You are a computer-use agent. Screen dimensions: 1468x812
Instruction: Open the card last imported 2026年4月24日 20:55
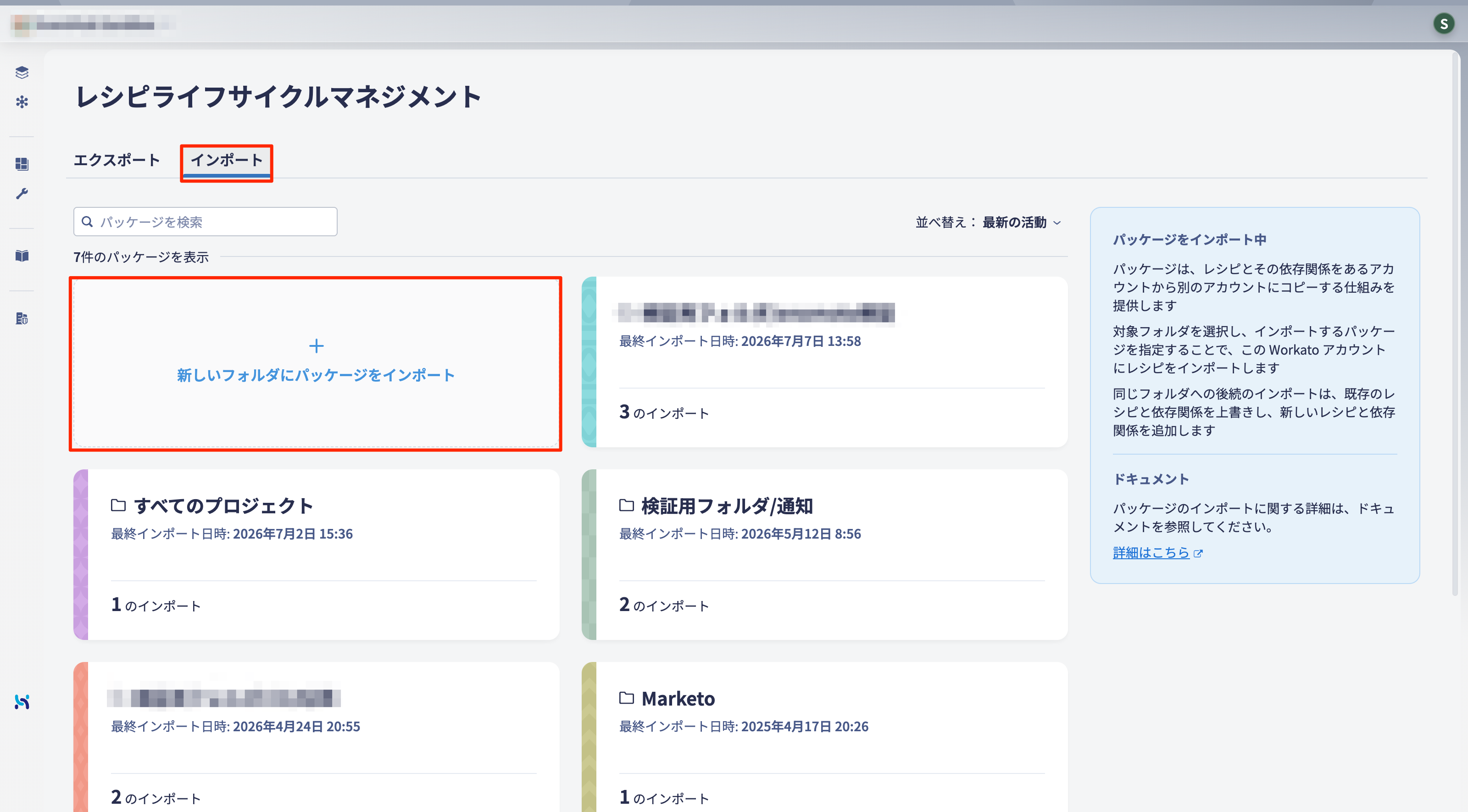click(x=316, y=737)
